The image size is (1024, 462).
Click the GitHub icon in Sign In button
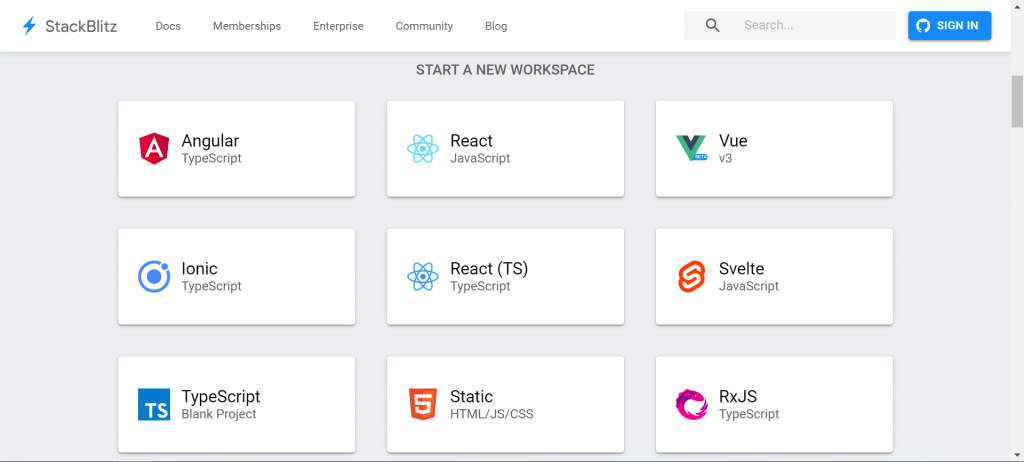pyautogui.click(x=923, y=25)
